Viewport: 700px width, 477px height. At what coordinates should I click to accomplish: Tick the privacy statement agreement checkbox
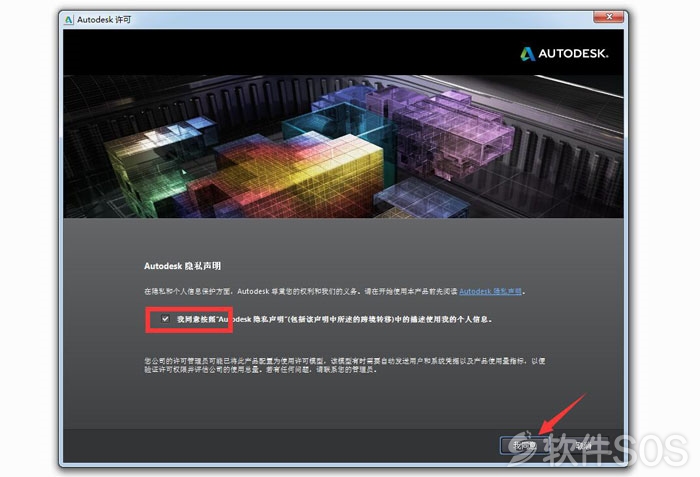click(165, 319)
